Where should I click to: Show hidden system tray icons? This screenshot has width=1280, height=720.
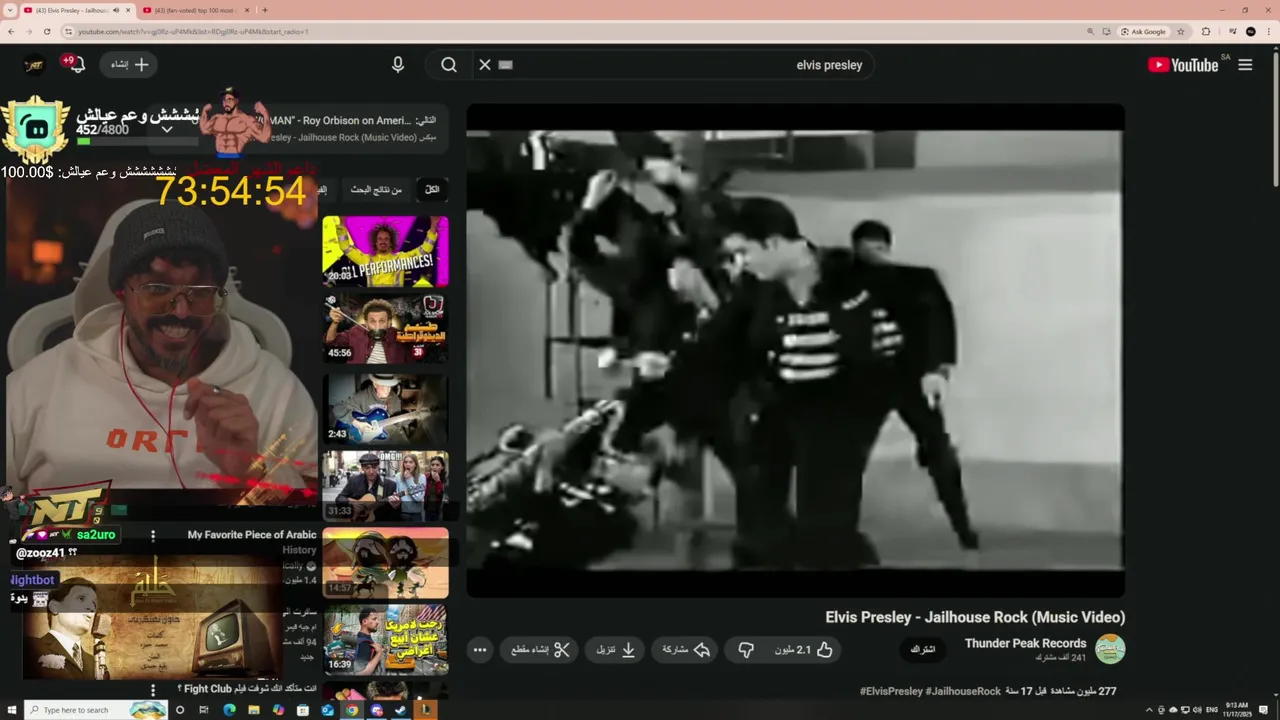point(1149,710)
